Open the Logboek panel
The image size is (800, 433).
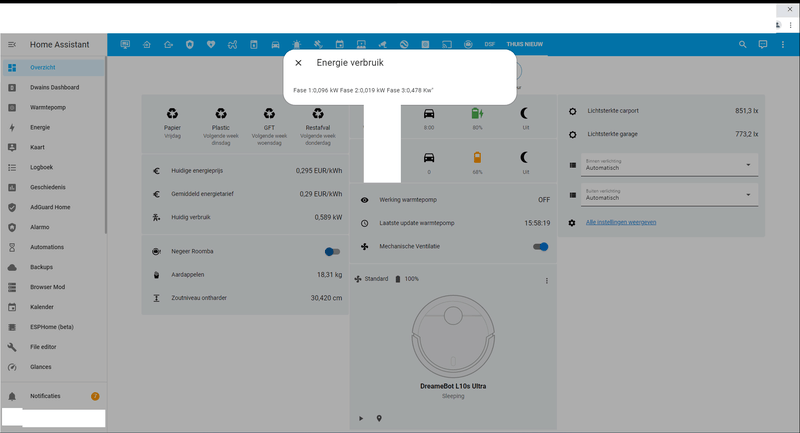click(x=54, y=167)
